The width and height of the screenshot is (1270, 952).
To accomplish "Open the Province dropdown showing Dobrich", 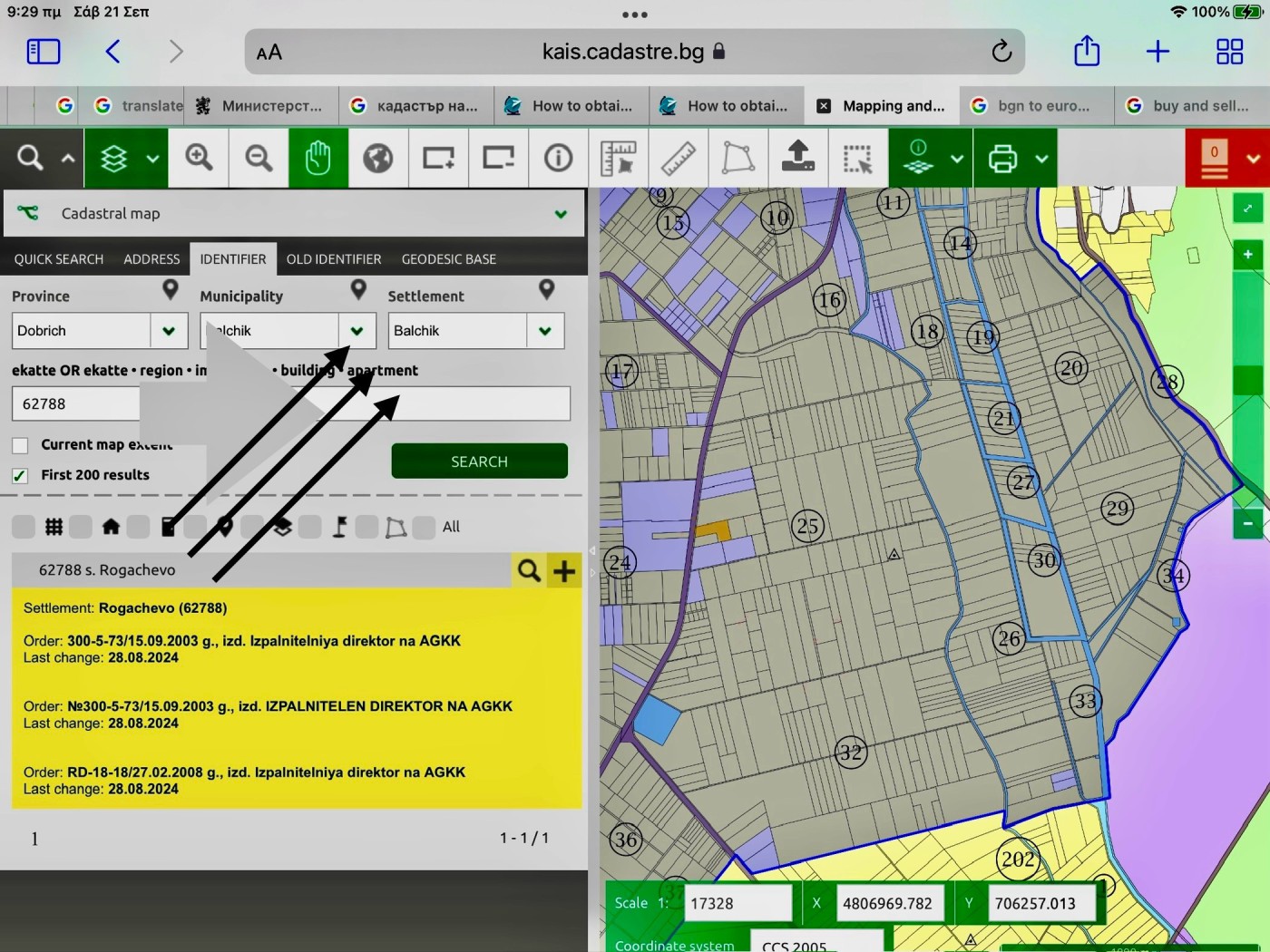I will click(169, 331).
